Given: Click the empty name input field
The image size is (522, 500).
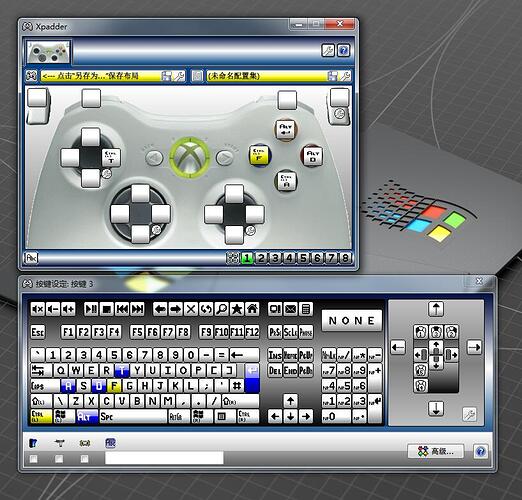Looking at the screenshot, I should [164, 458].
